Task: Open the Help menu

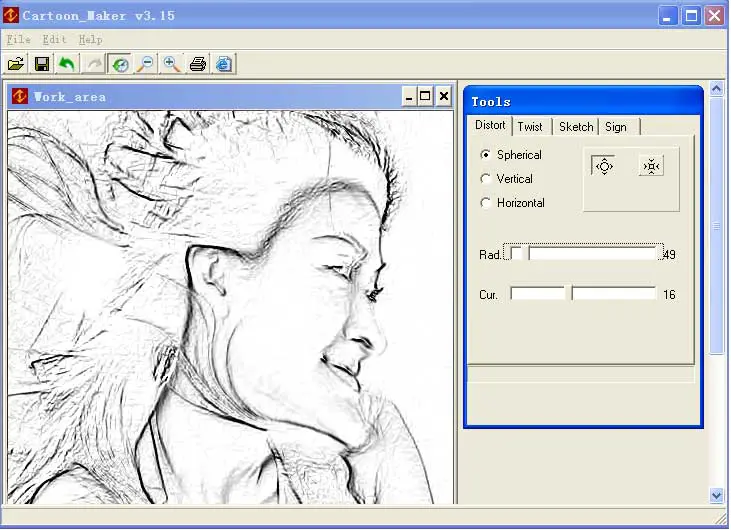Action: pos(90,40)
